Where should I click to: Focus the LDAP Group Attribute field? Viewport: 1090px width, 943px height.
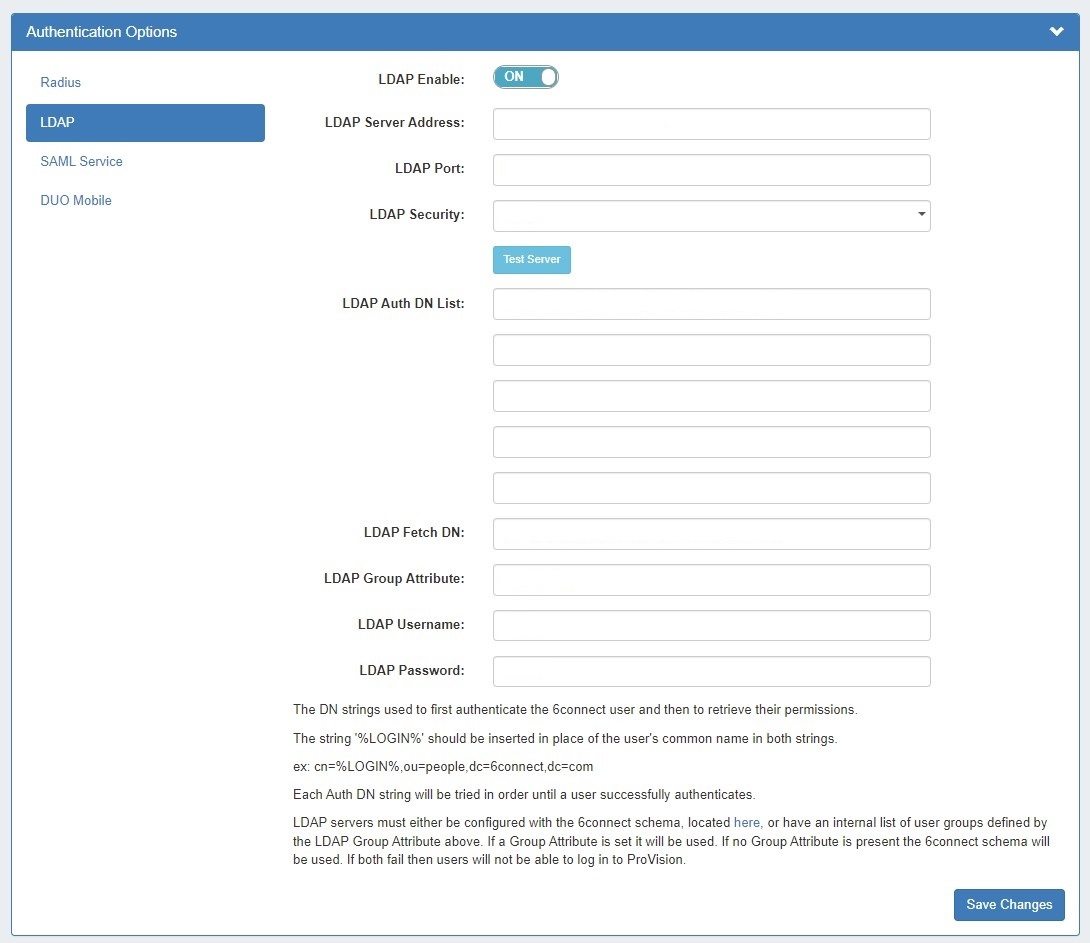point(711,580)
